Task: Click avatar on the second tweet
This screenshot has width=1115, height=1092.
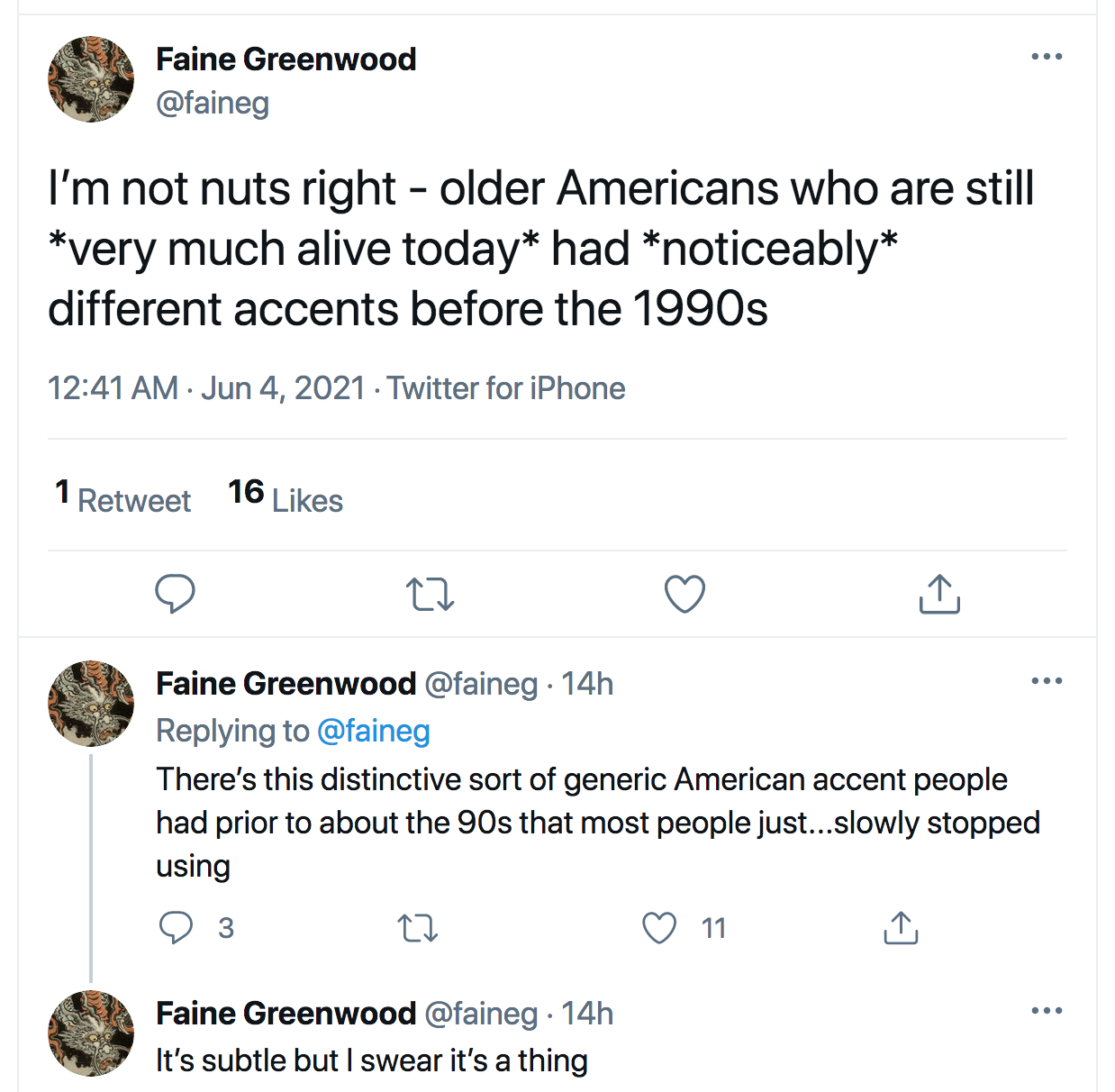Action: (x=91, y=704)
